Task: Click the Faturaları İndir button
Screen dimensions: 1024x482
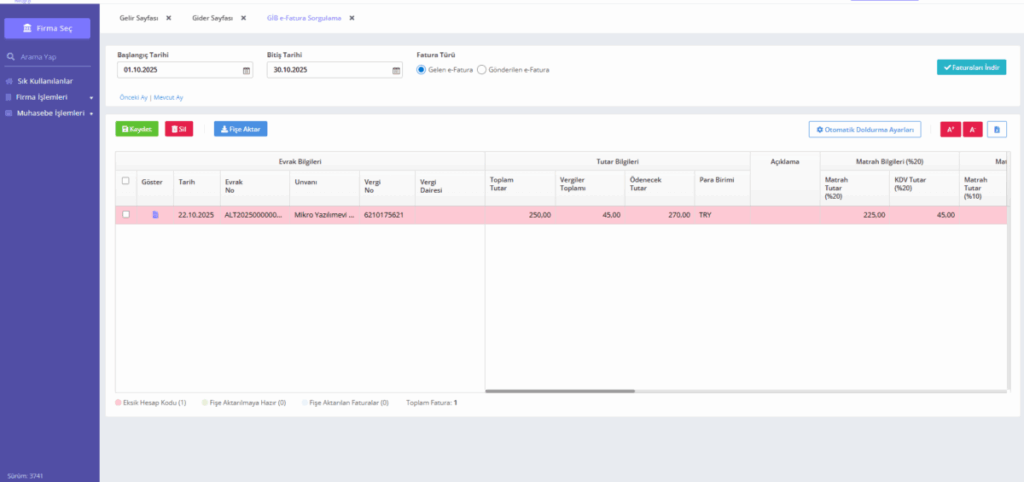Action: point(971,67)
